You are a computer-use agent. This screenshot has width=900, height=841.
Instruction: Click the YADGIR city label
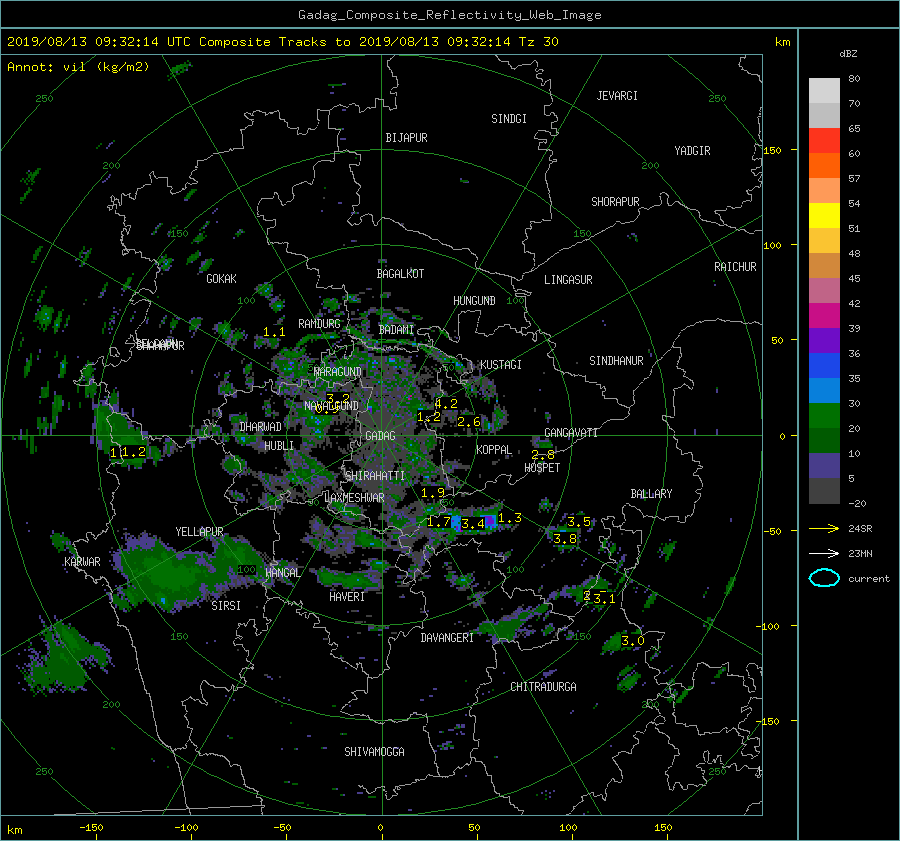tap(692, 151)
